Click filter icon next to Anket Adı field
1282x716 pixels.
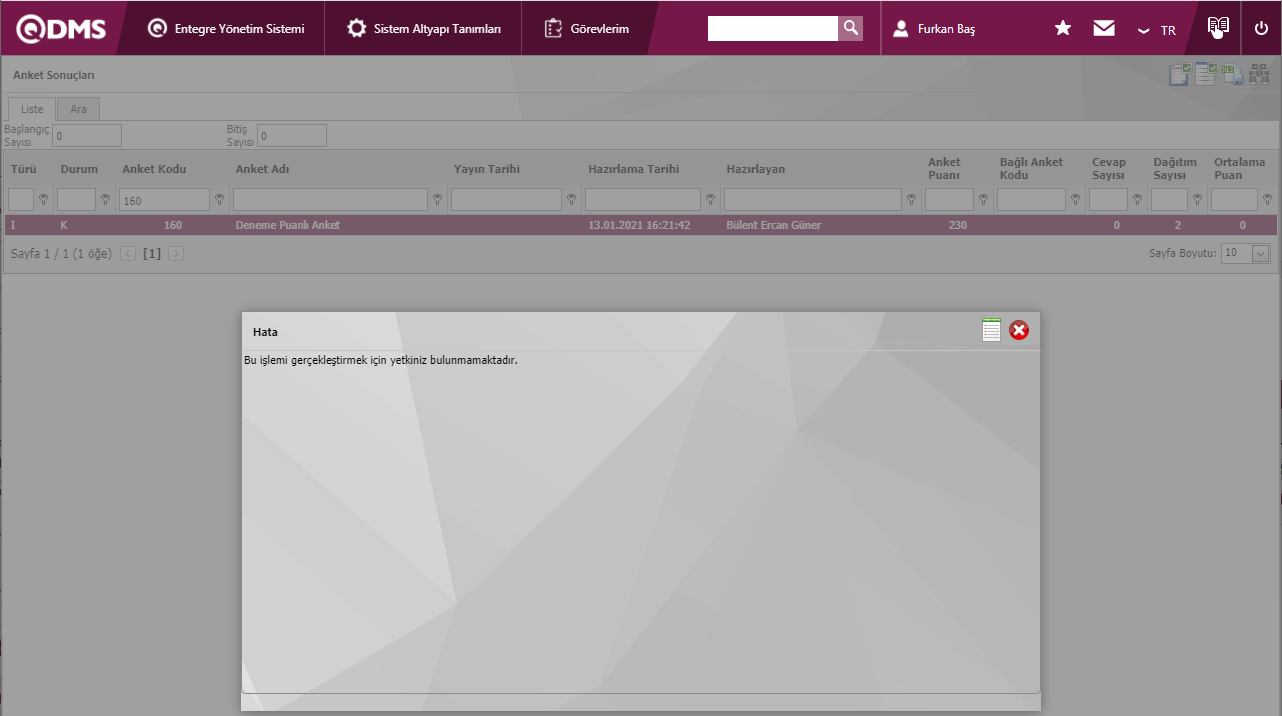point(437,200)
